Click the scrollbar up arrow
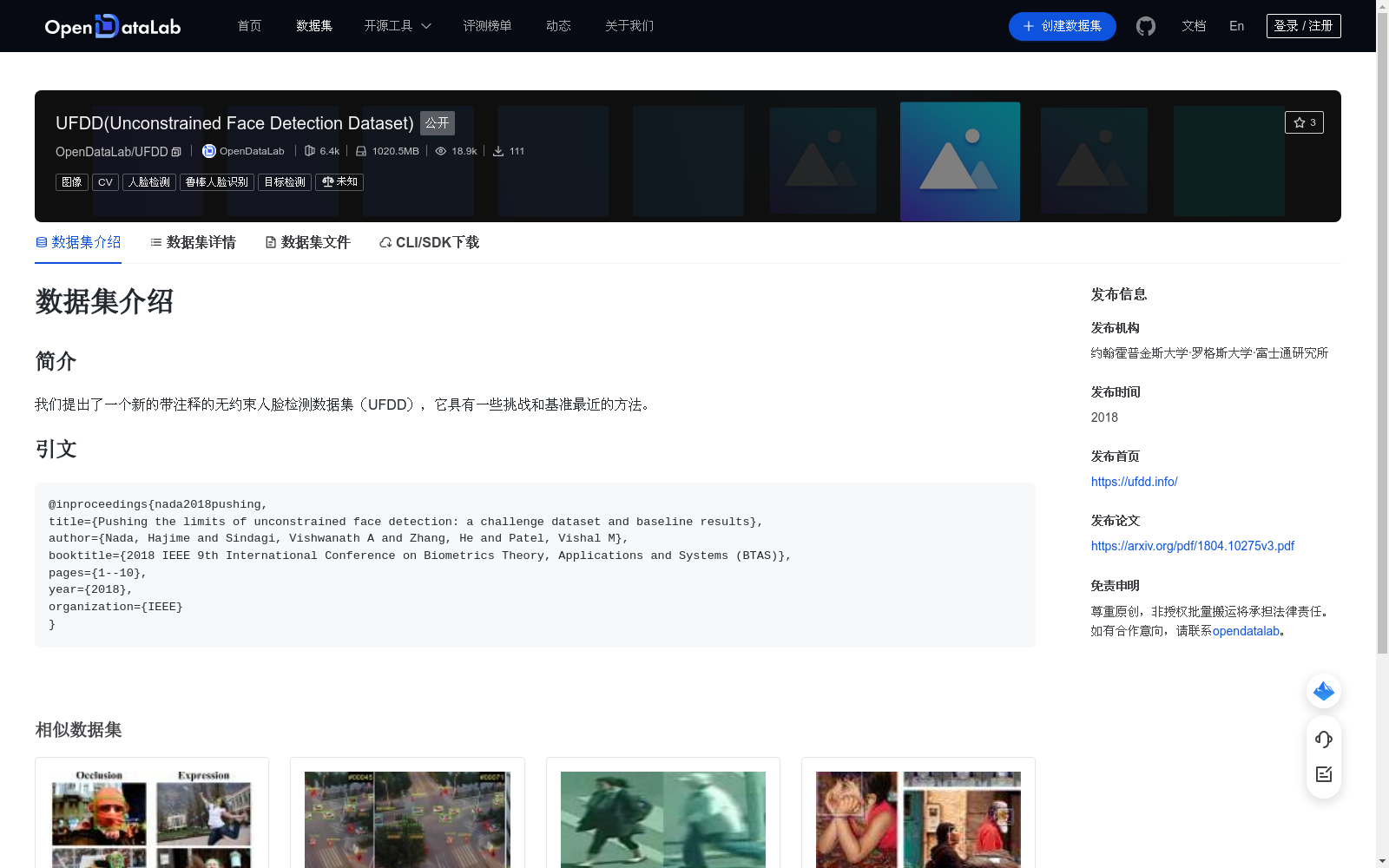The height and width of the screenshot is (868, 1389). (x=1382, y=6)
